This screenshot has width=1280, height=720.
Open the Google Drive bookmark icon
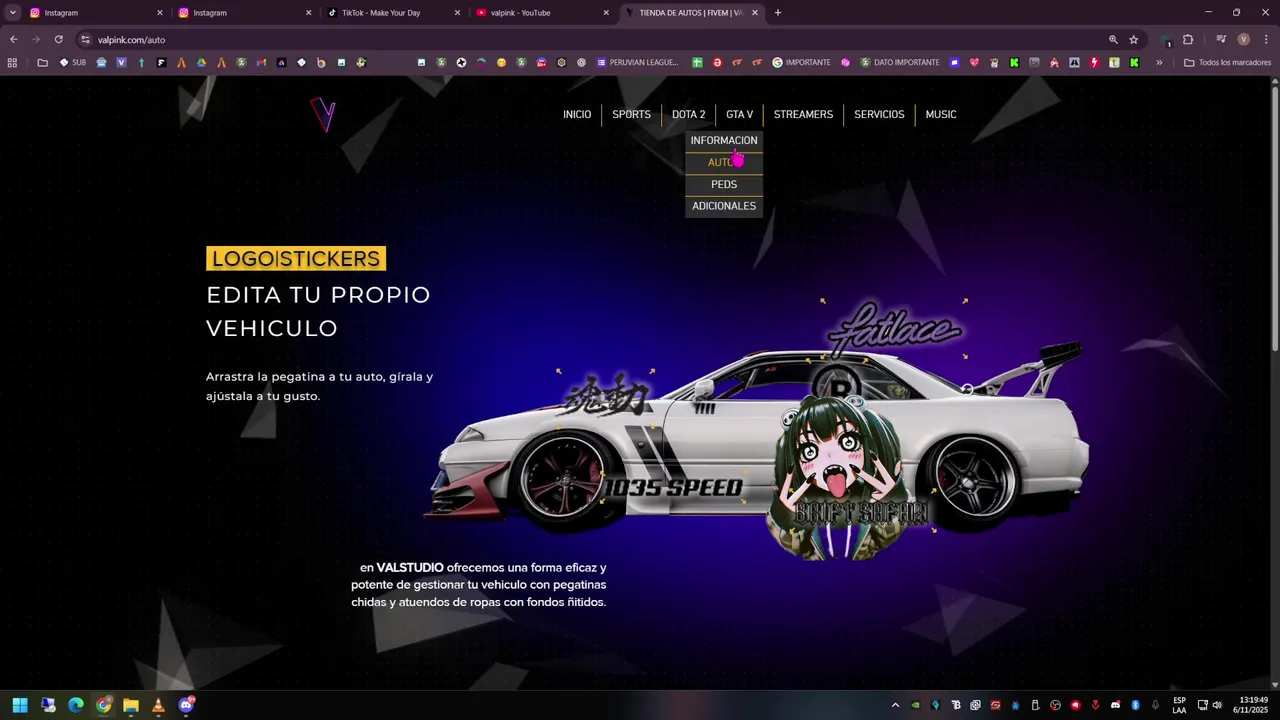coord(201,62)
